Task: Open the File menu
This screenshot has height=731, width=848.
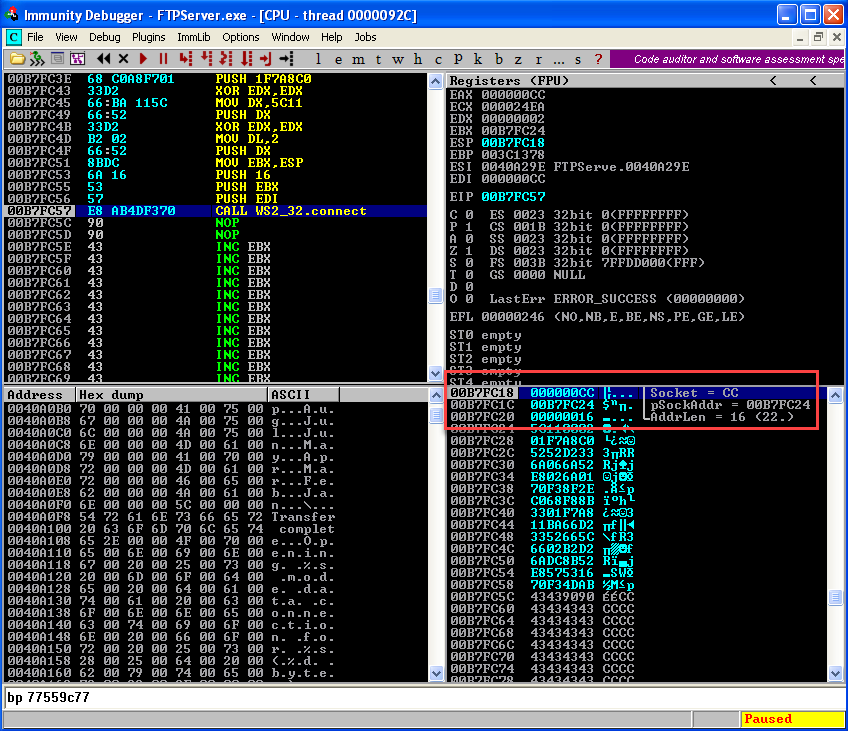Action: (35, 37)
